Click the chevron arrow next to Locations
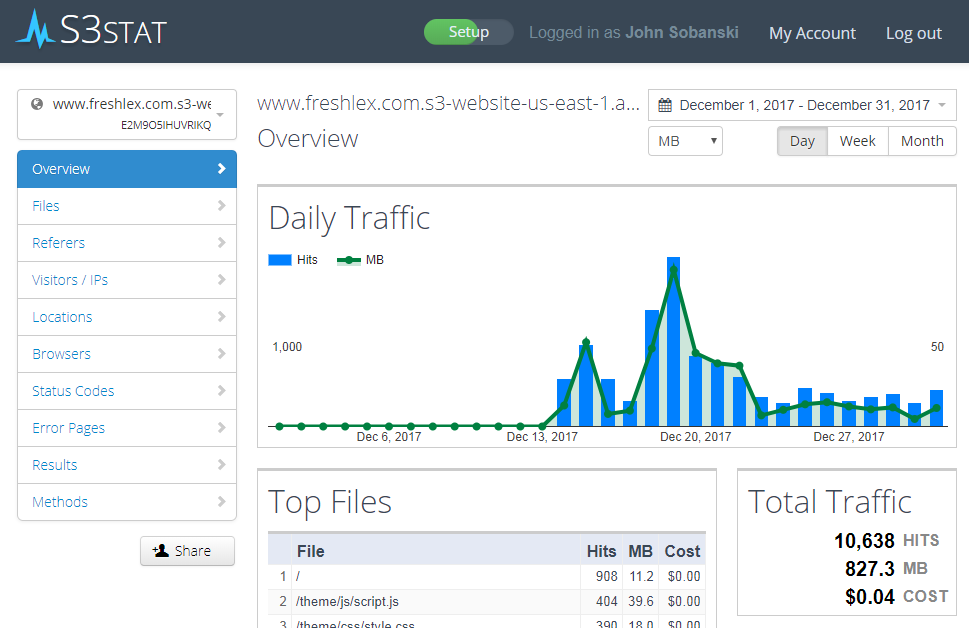969x628 pixels. 222,316
